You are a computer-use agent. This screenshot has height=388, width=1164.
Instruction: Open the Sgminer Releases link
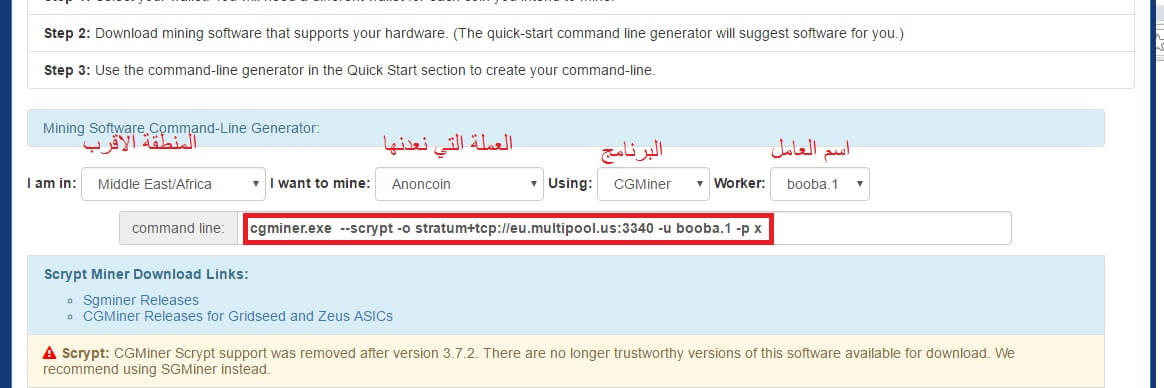pyautogui.click(x=141, y=300)
